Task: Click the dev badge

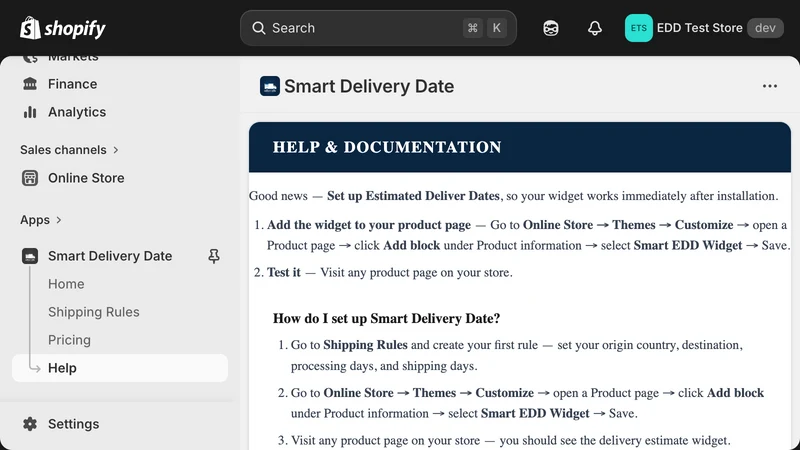Action: (765, 28)
